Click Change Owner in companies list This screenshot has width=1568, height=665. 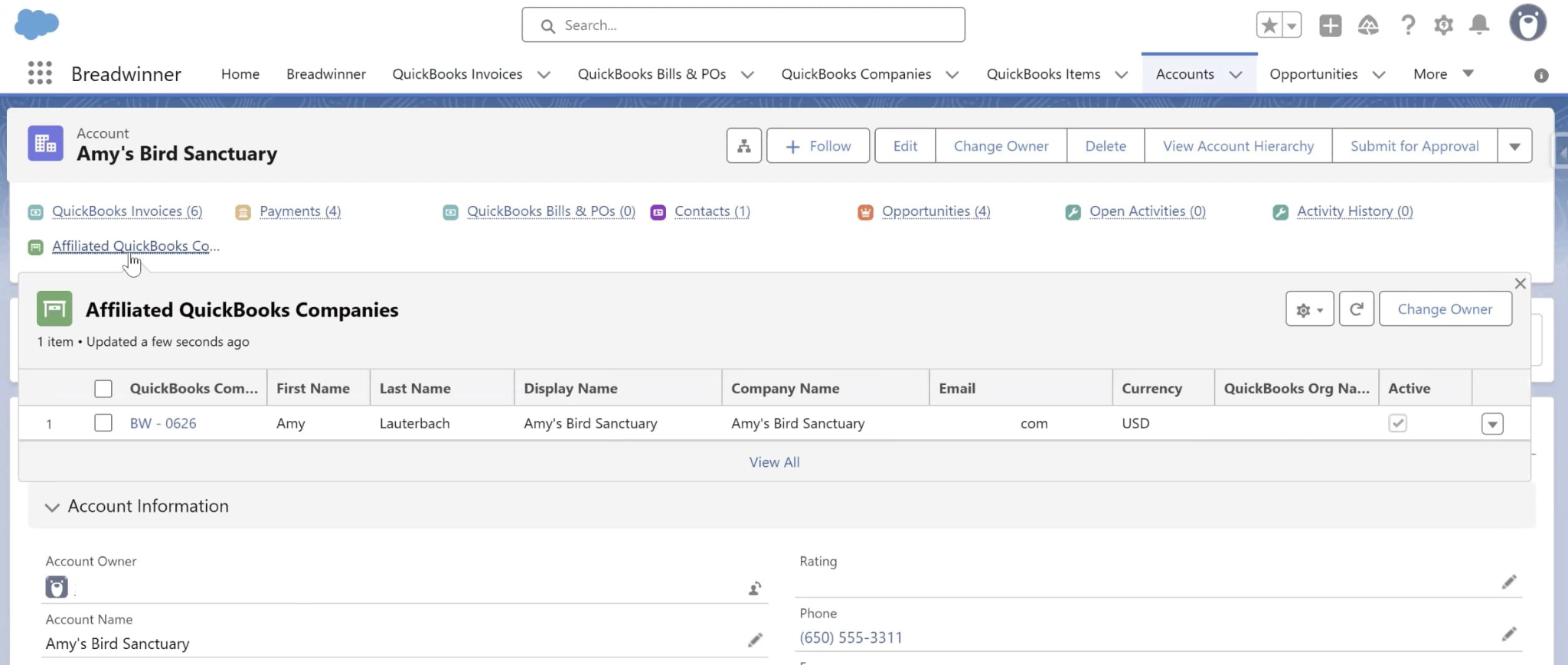[x=1445, y=309]
